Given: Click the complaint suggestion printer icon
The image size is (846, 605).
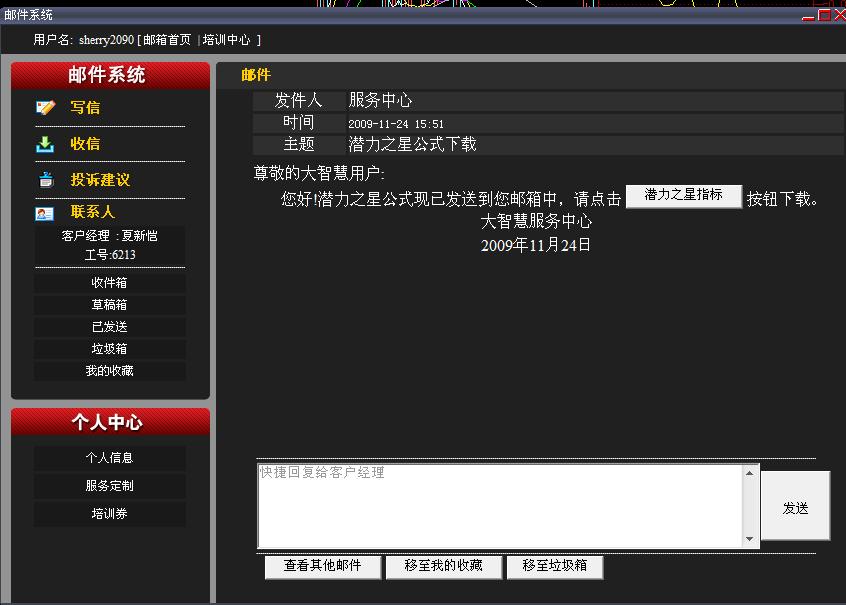Looking at the screenshot, I should tap(46, 179).
